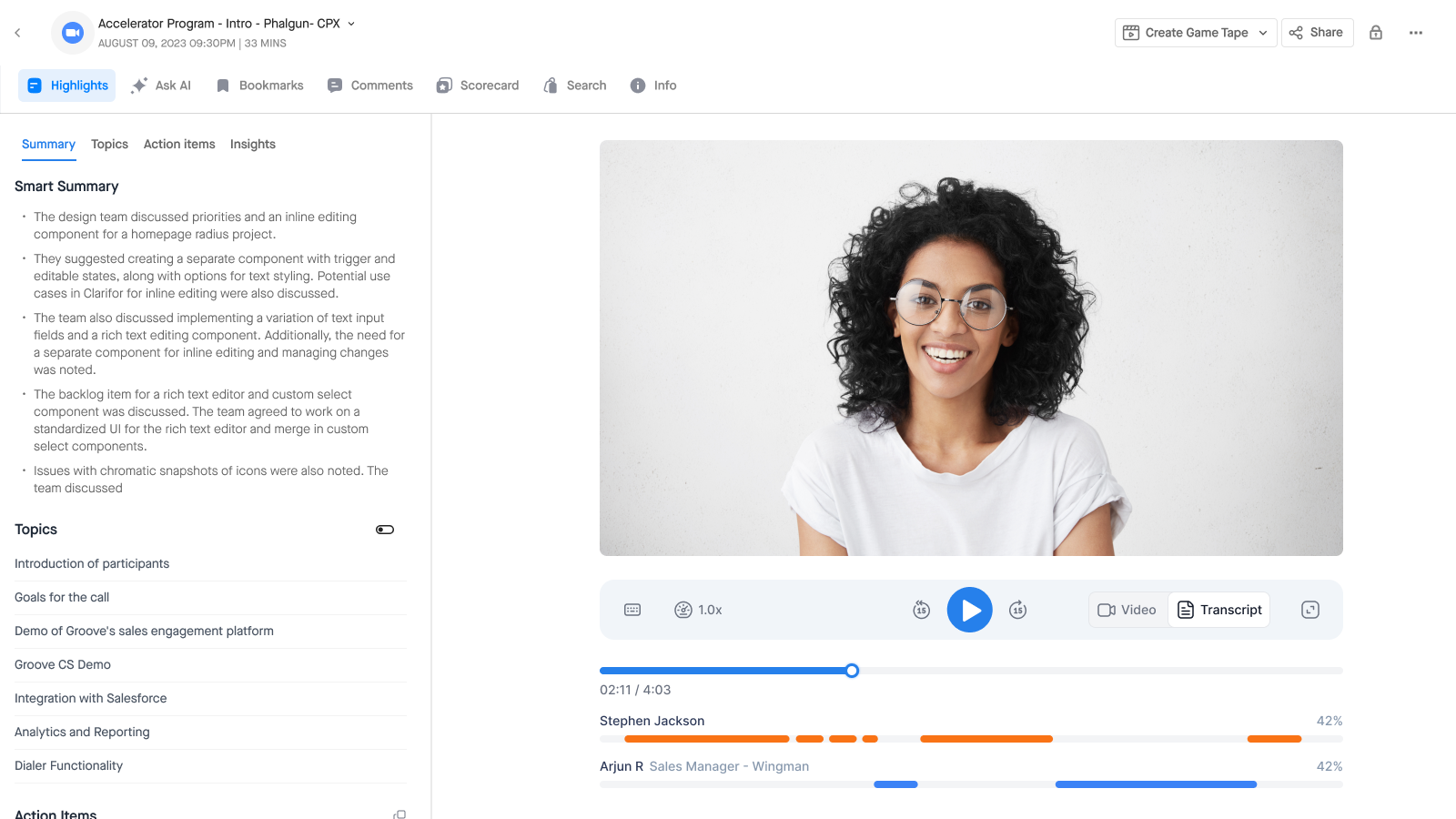Expand the meeting title dropdown chevron
Screen dimensions: 1456x819
point(352,24)
